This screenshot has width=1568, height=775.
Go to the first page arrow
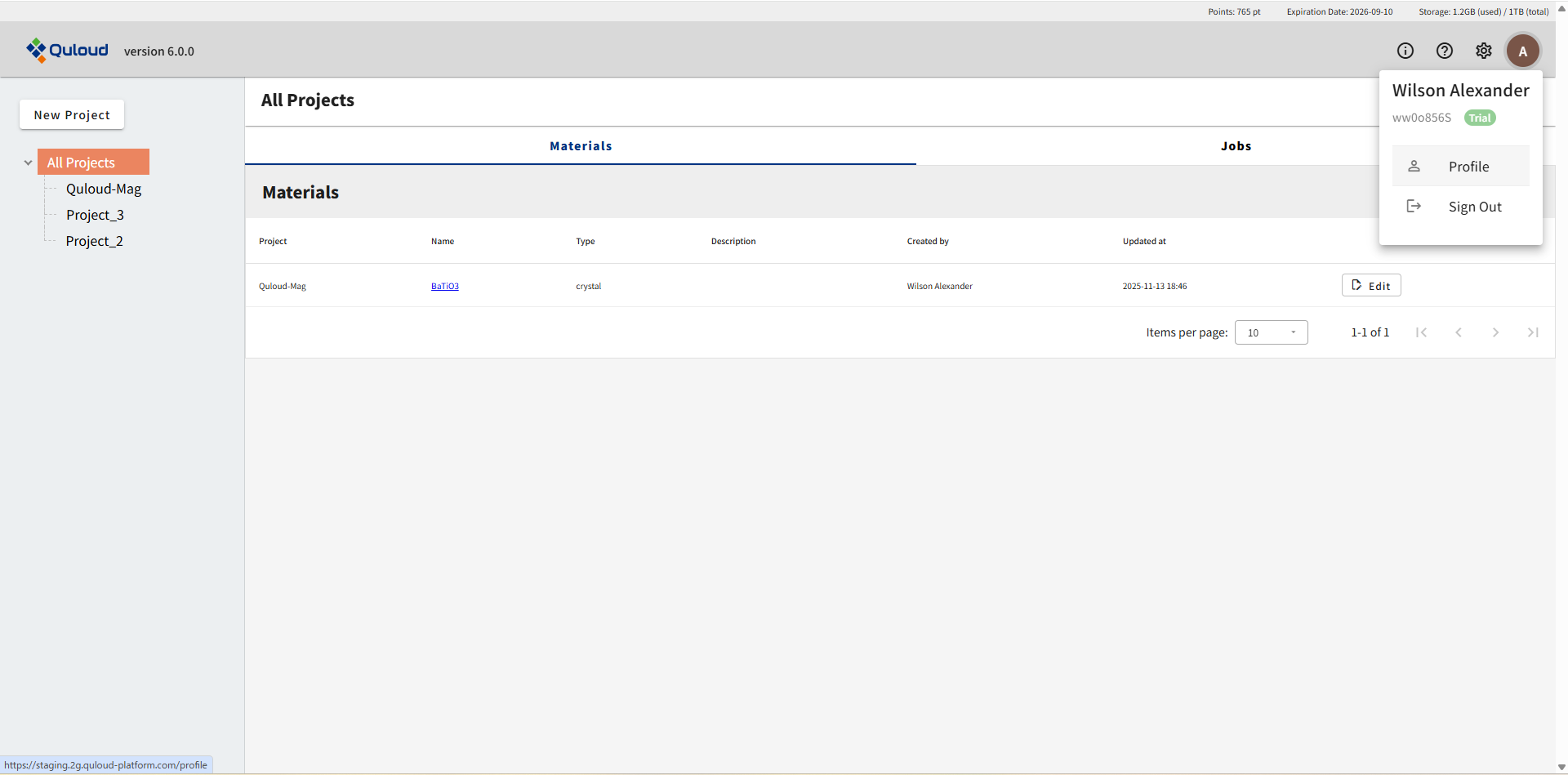[x=1421, y=332]
